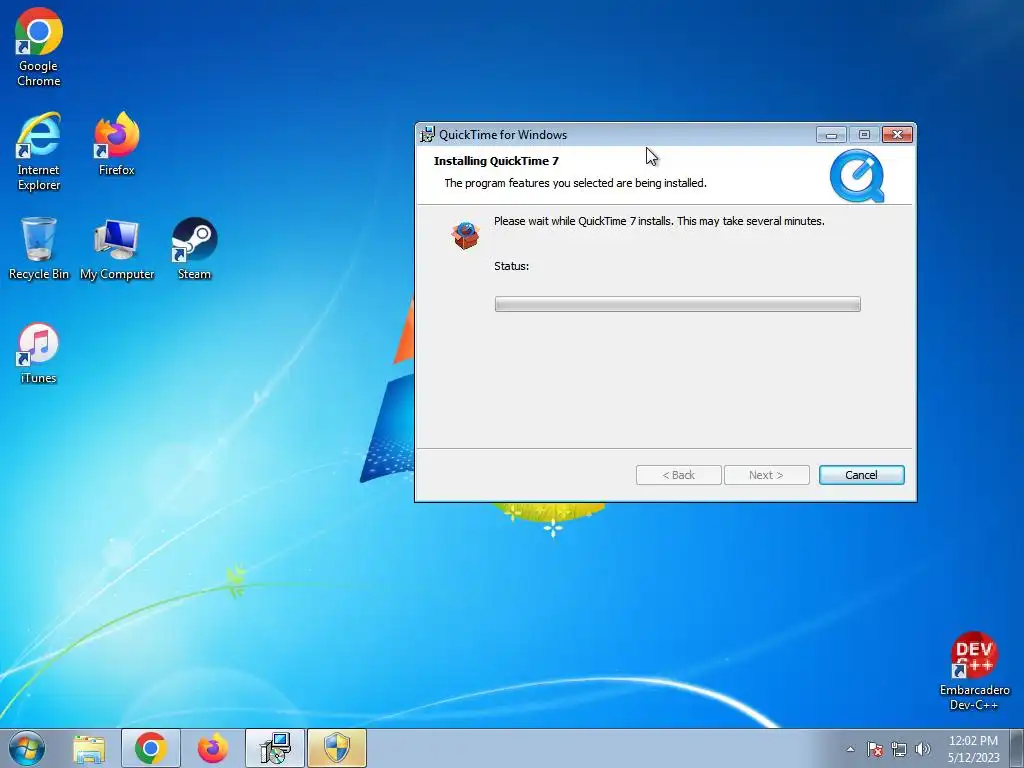Image resolution: width=1024 pixels, height=768 pixels.
Task: Cancel the QuickTime installation
Action: click(861, 475)
